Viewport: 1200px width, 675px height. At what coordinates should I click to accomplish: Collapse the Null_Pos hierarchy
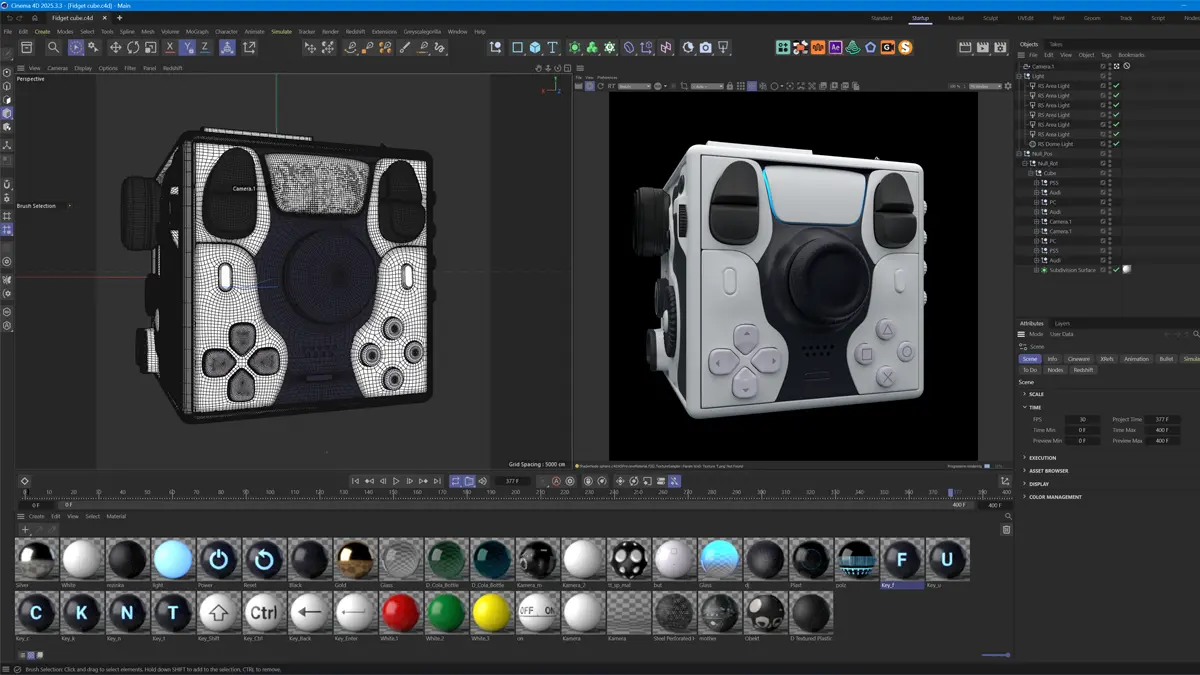[x=1019, y=154]
